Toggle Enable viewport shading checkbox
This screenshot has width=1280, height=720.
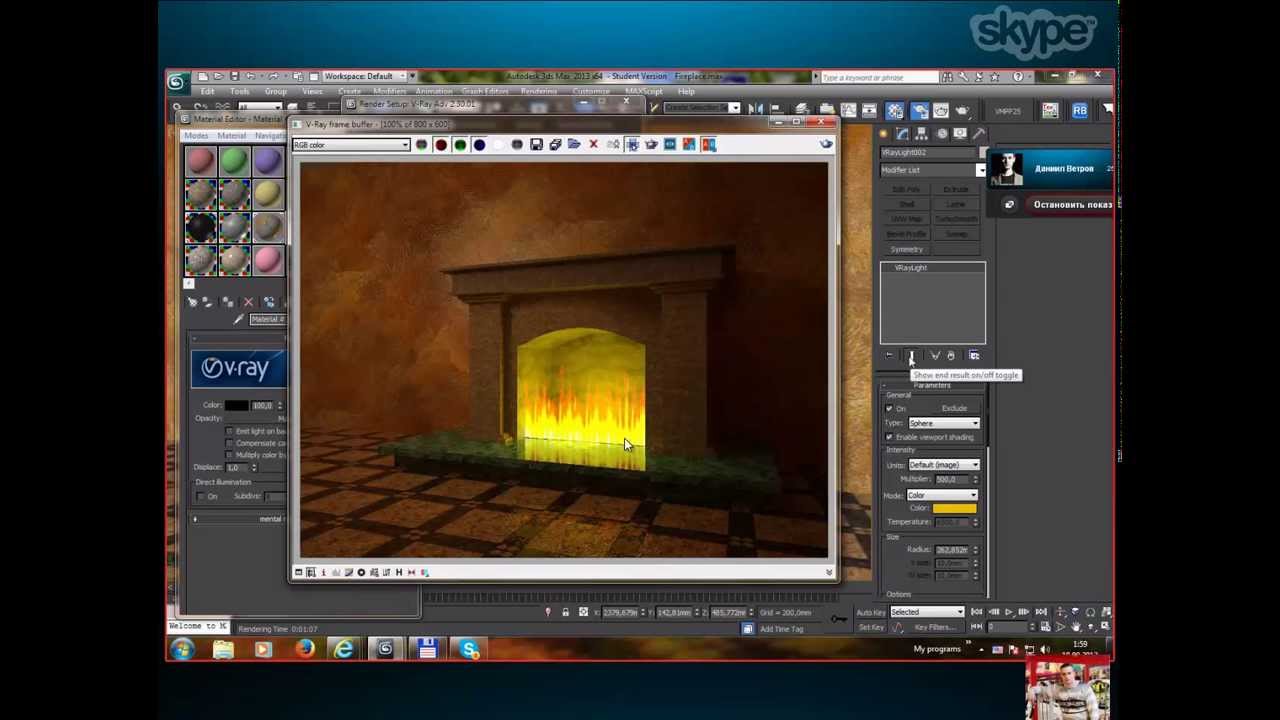click(889, 437)
